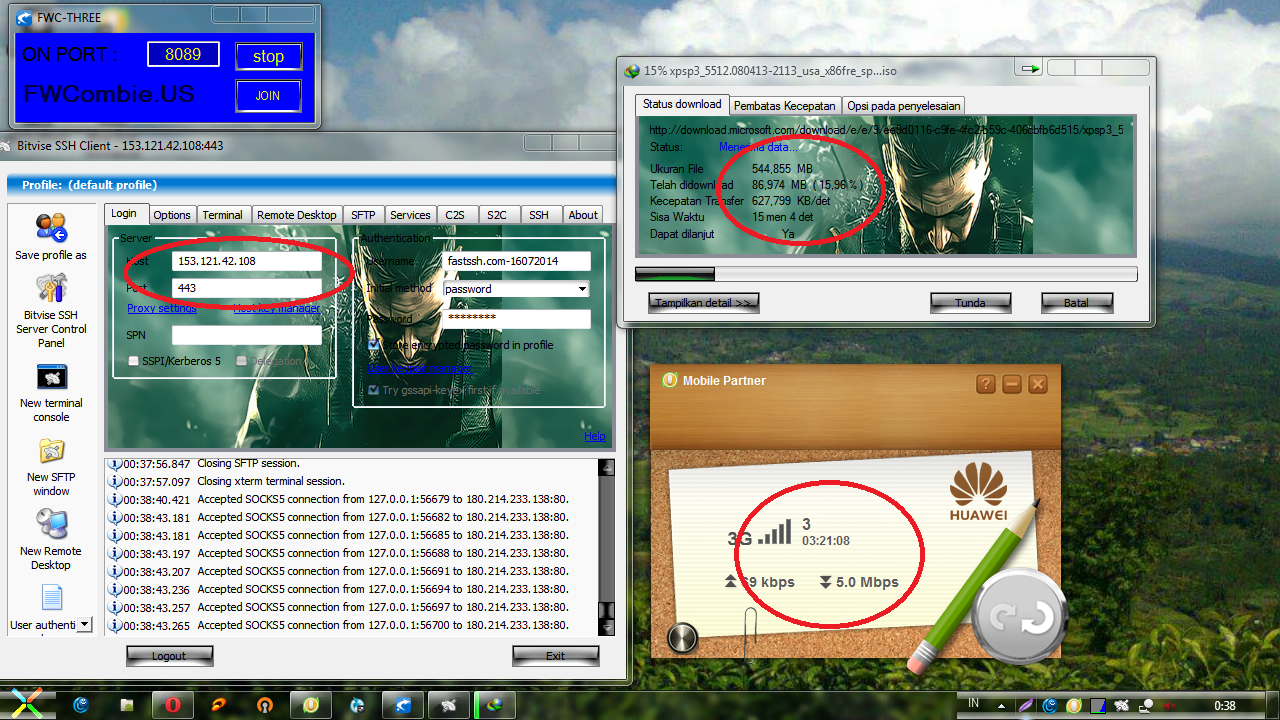Expand download details via Tampilkan detail
This screenshot has width=1280, height=720.
click(x=703, y=302)
